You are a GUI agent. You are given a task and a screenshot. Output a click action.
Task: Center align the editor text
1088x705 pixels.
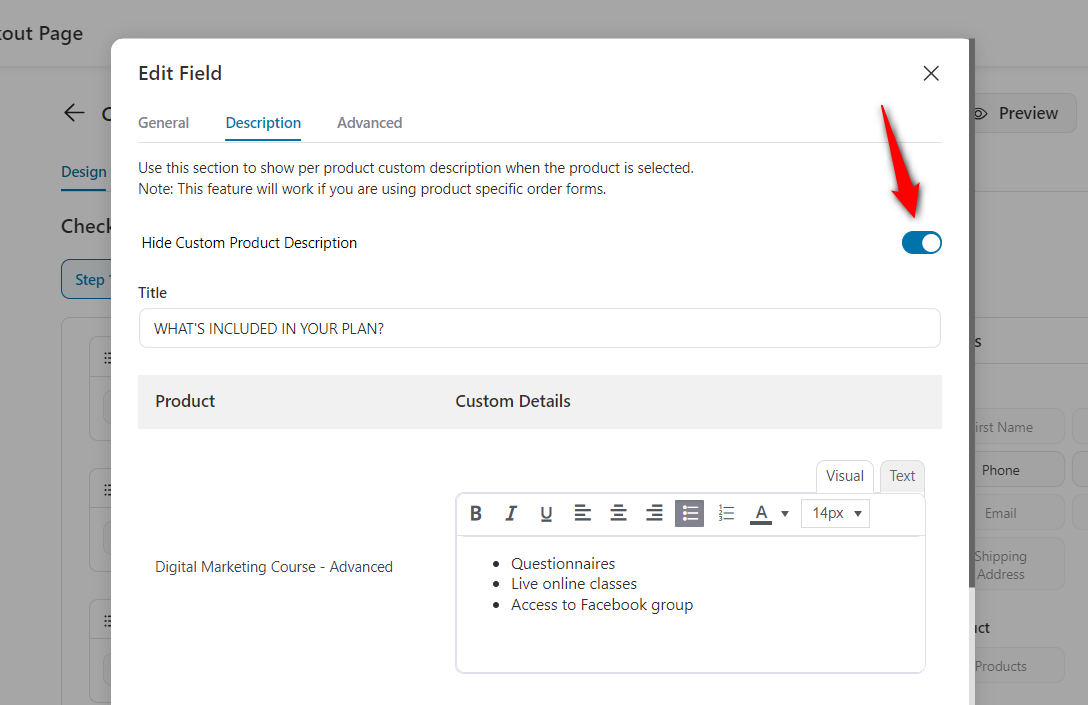(x=618, y=513)
